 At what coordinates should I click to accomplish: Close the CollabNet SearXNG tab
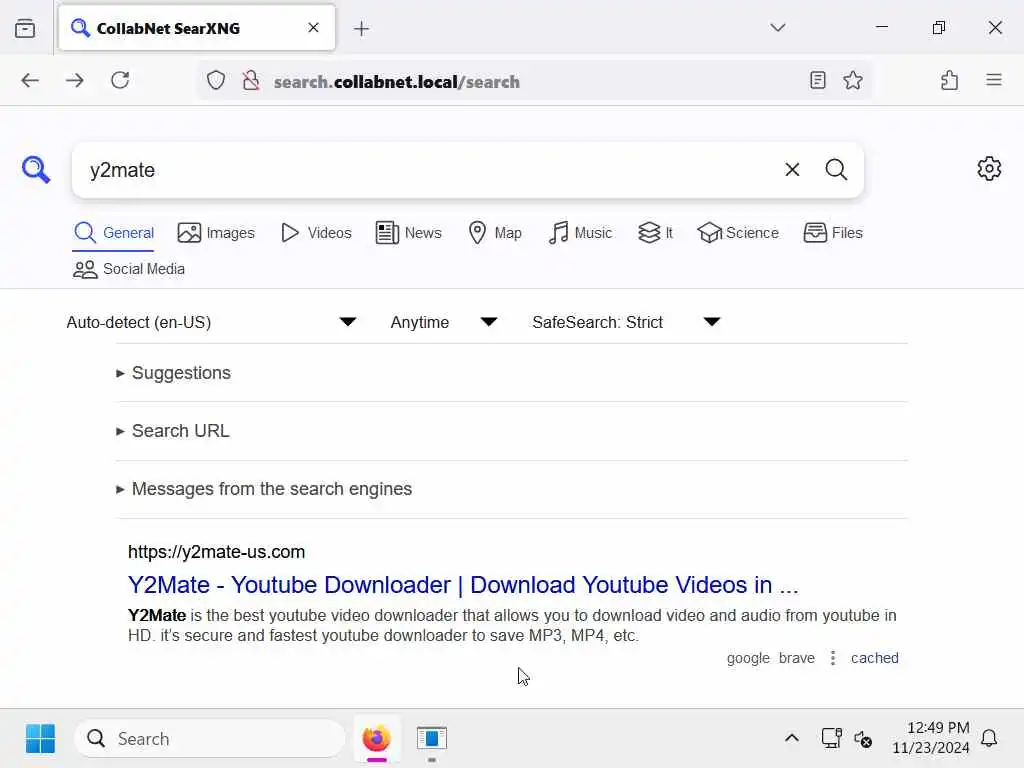(313, 27)
